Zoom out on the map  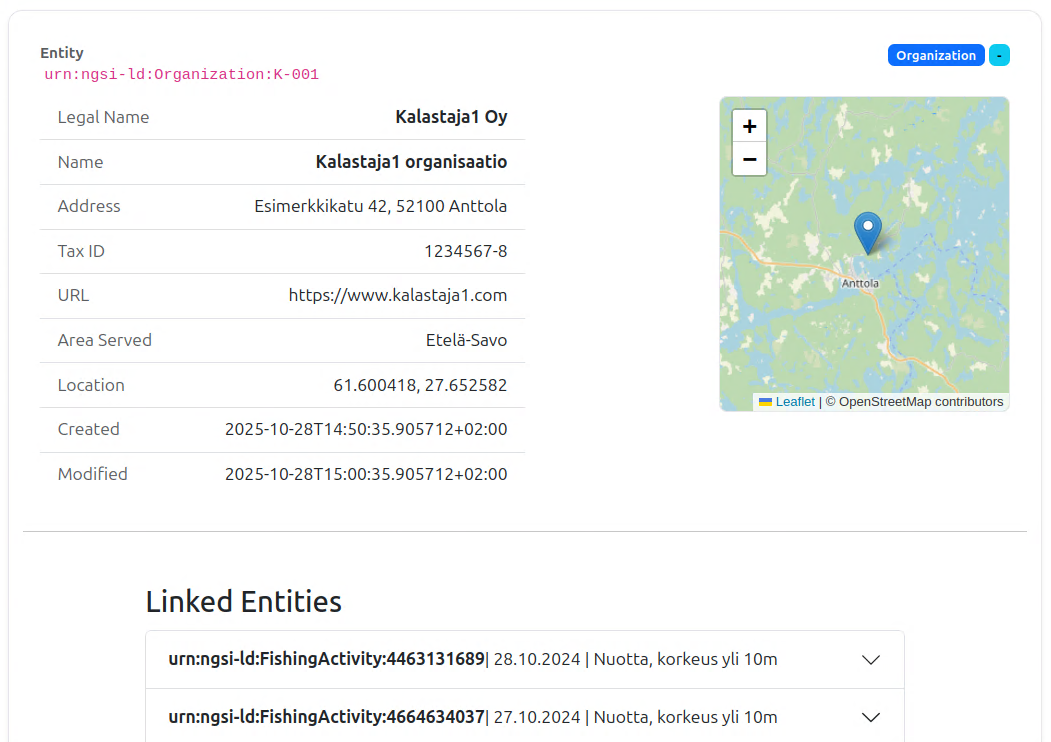coord(749,159)
